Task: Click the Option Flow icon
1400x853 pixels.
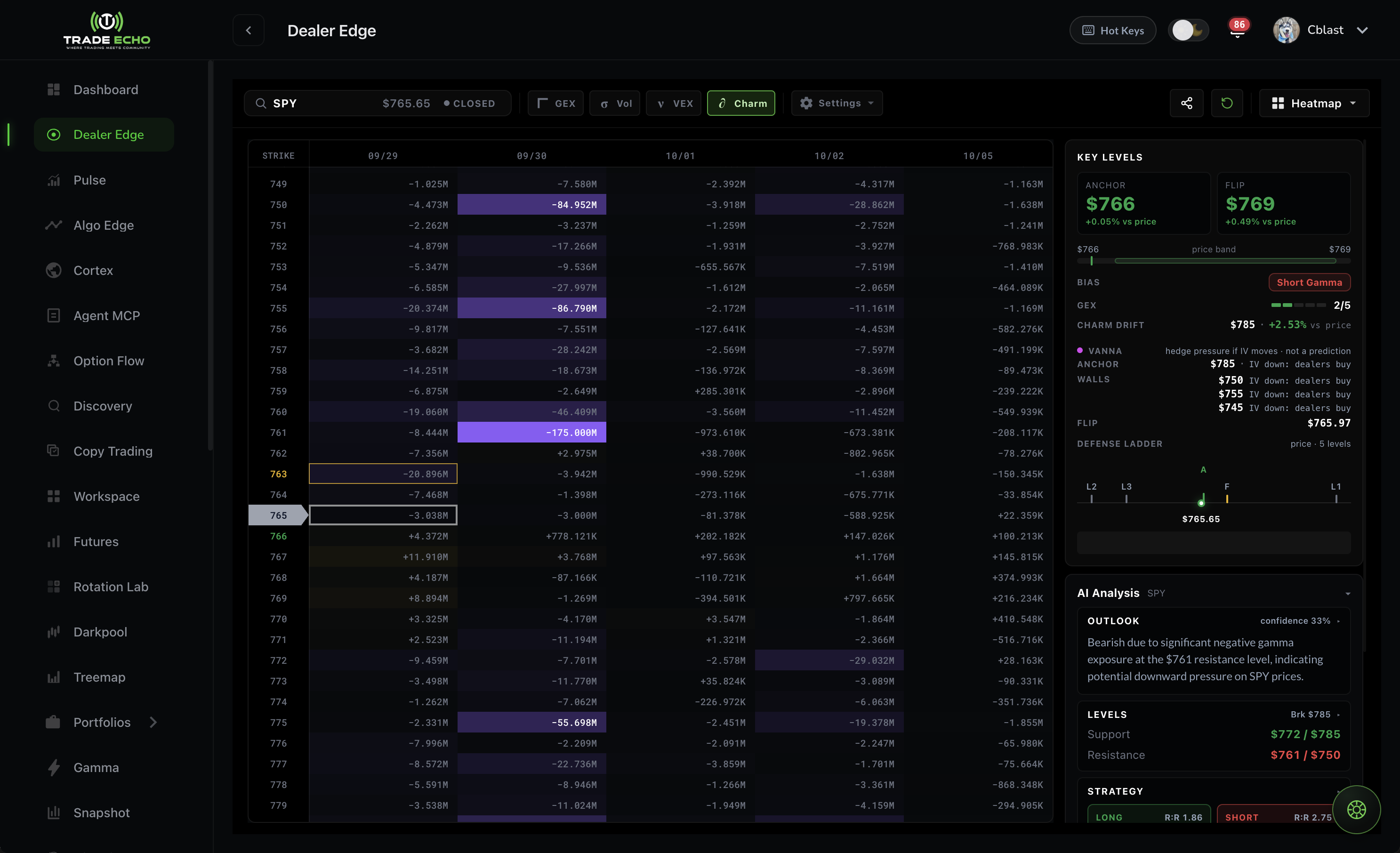Action: click(53, 361)
